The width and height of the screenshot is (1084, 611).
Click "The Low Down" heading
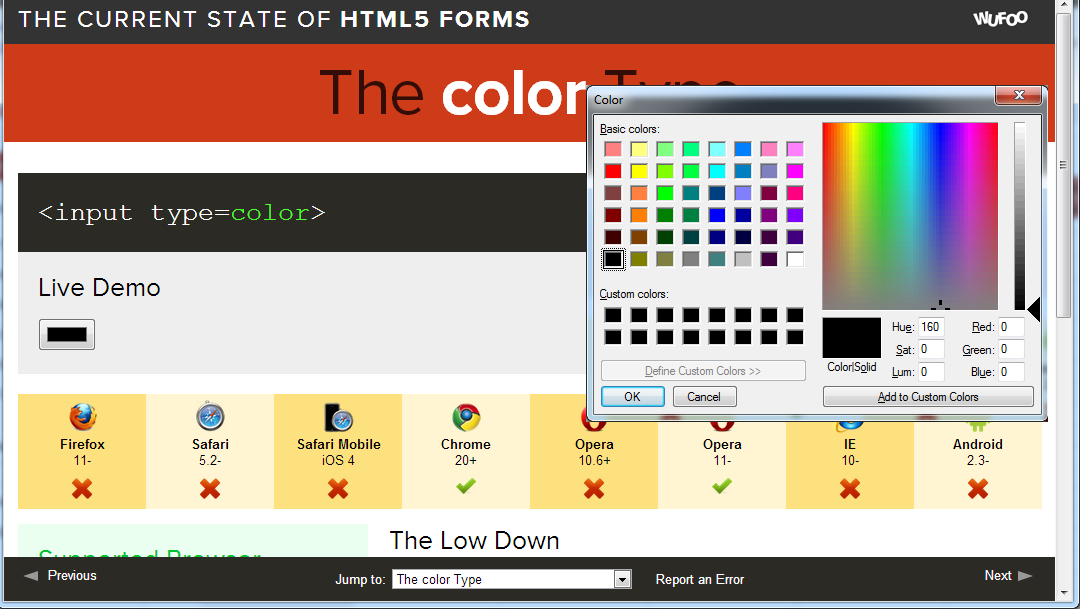(x=474, y=540)
